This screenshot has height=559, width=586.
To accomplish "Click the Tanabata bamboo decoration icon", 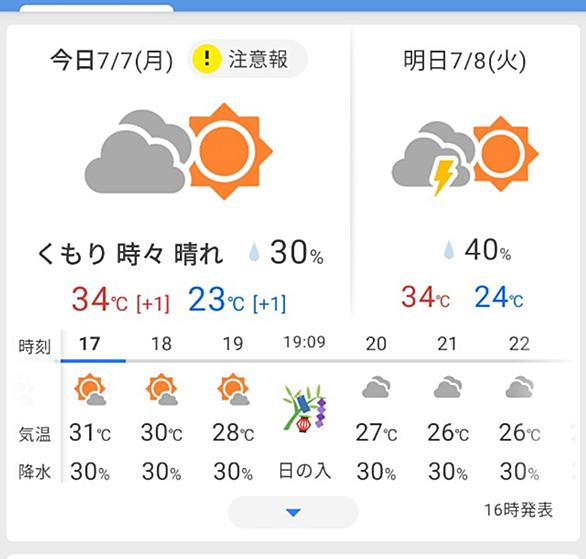I will [305, 408].
